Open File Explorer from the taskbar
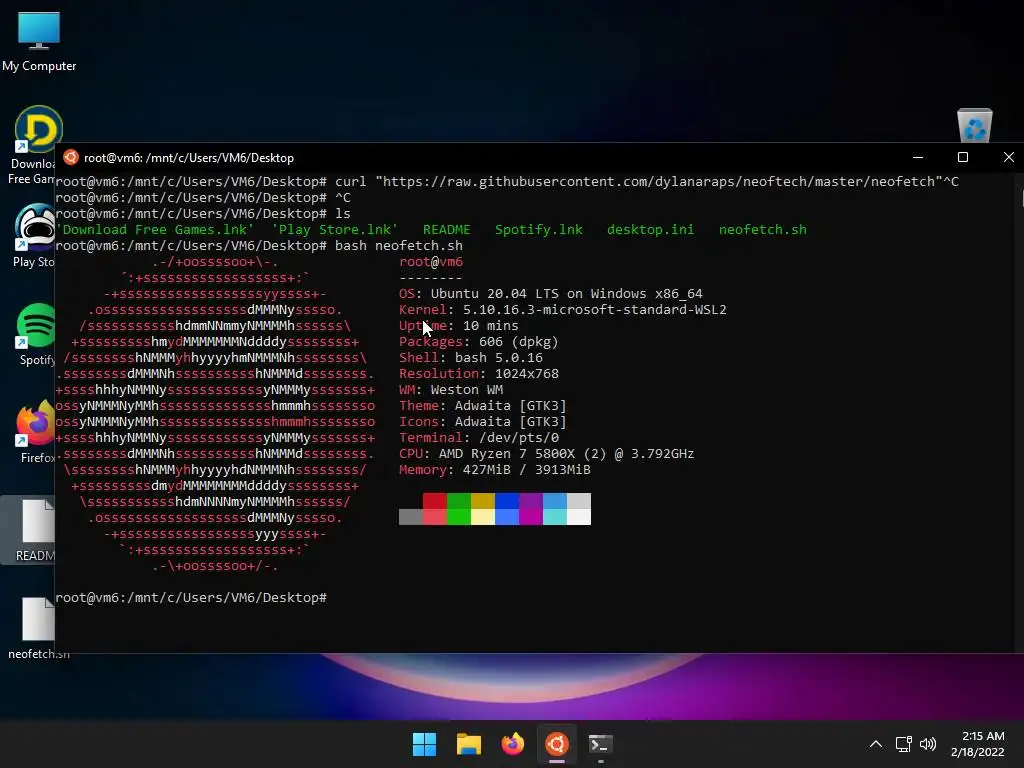This screenshot has height=768, width=1024. point(469,744)
